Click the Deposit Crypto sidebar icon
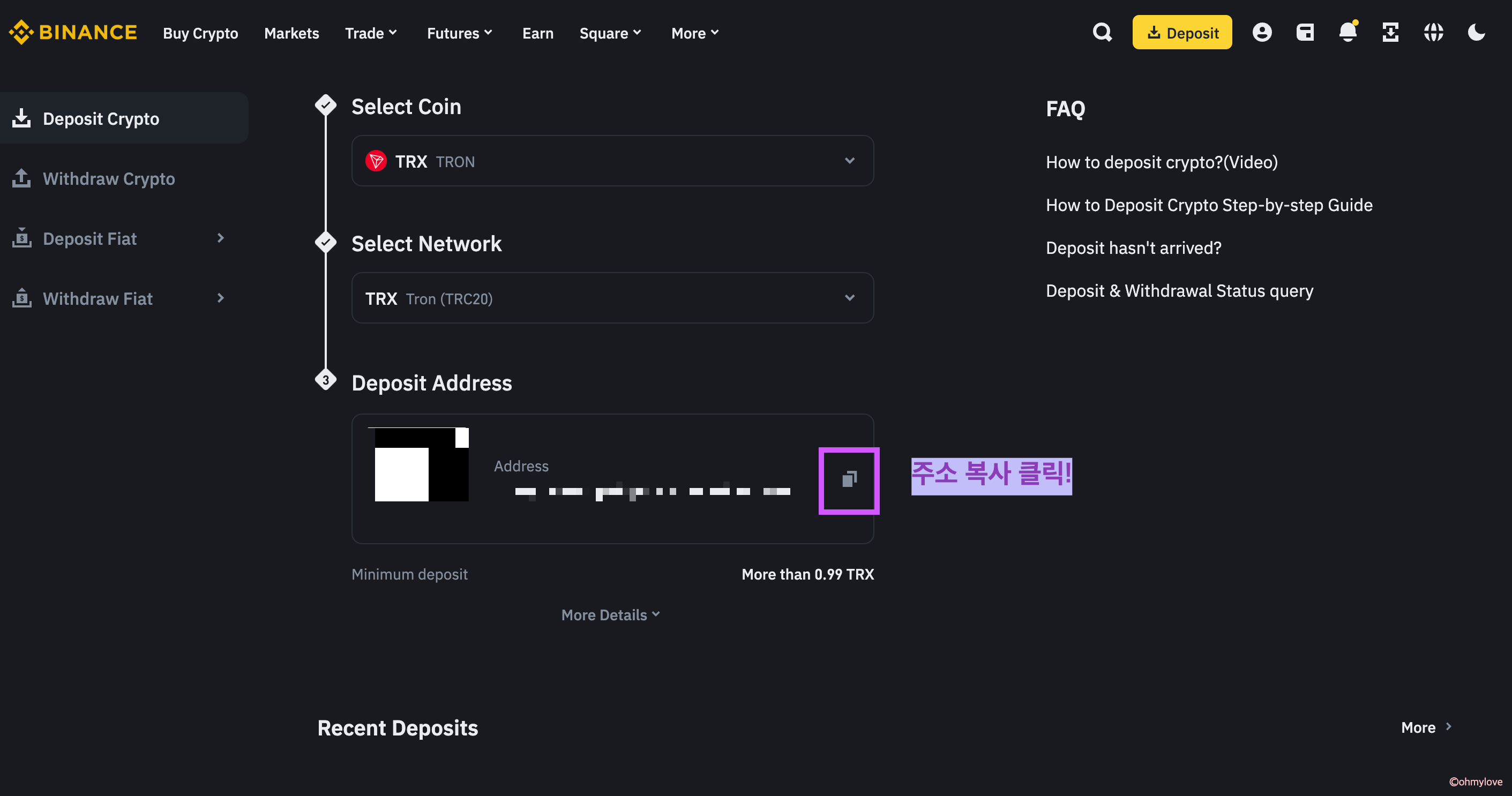This screenshot has height=796, width=1512. 21,118
